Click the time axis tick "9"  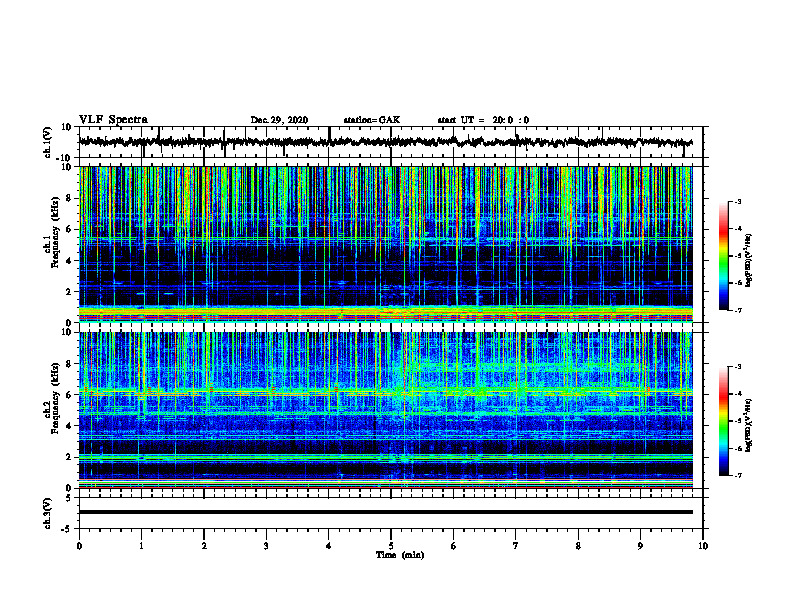(640, 546)
